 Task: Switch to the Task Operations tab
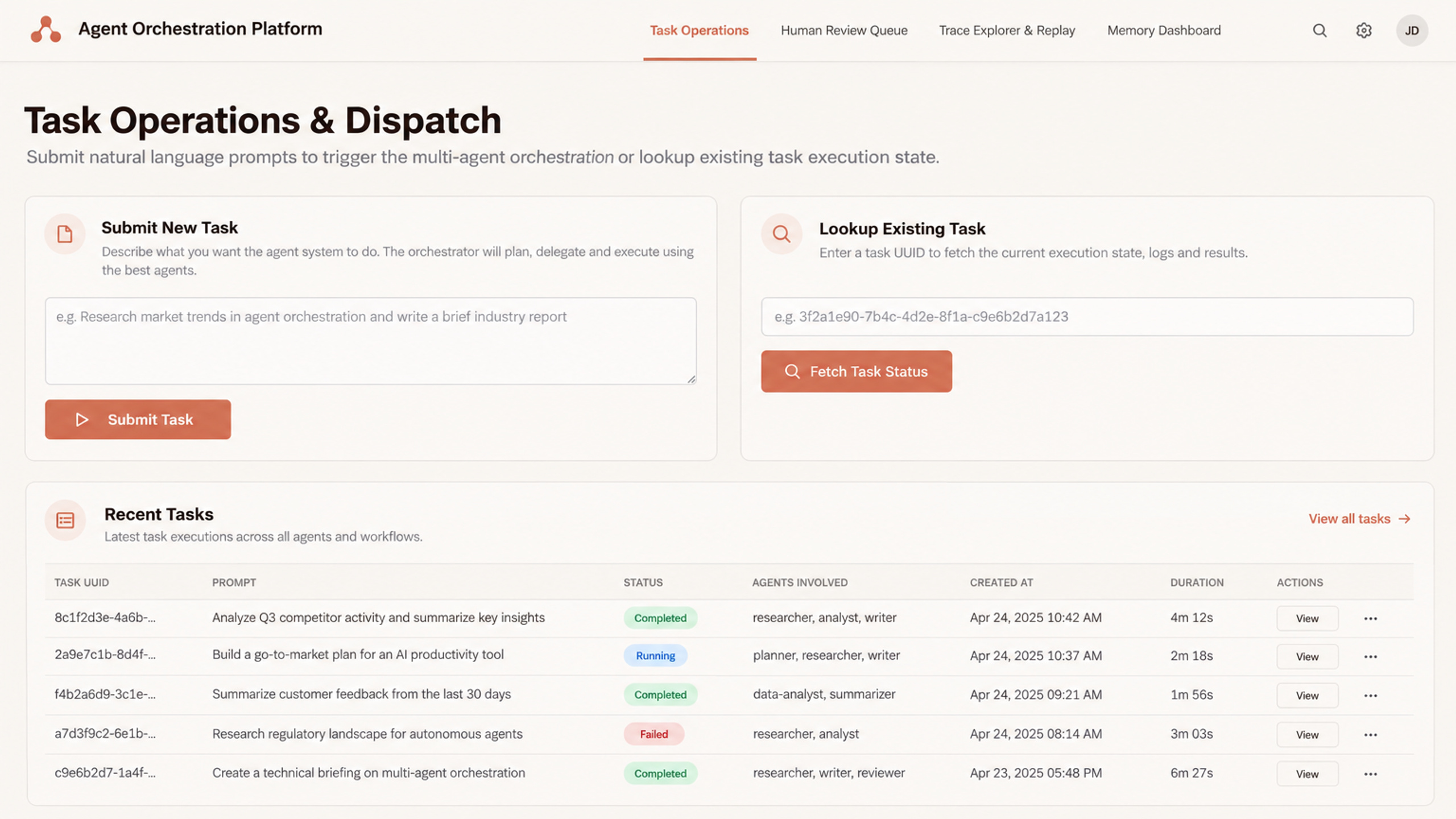point(700,31)
